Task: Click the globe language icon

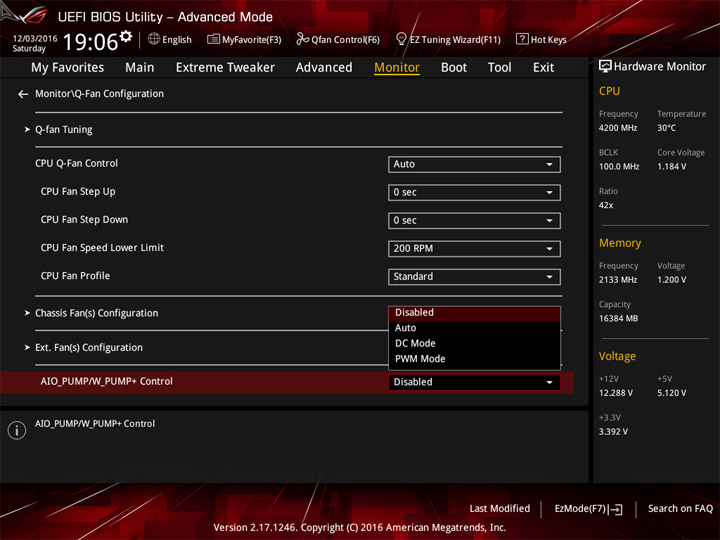Action: pyautogui.click(x=154, y=39)
